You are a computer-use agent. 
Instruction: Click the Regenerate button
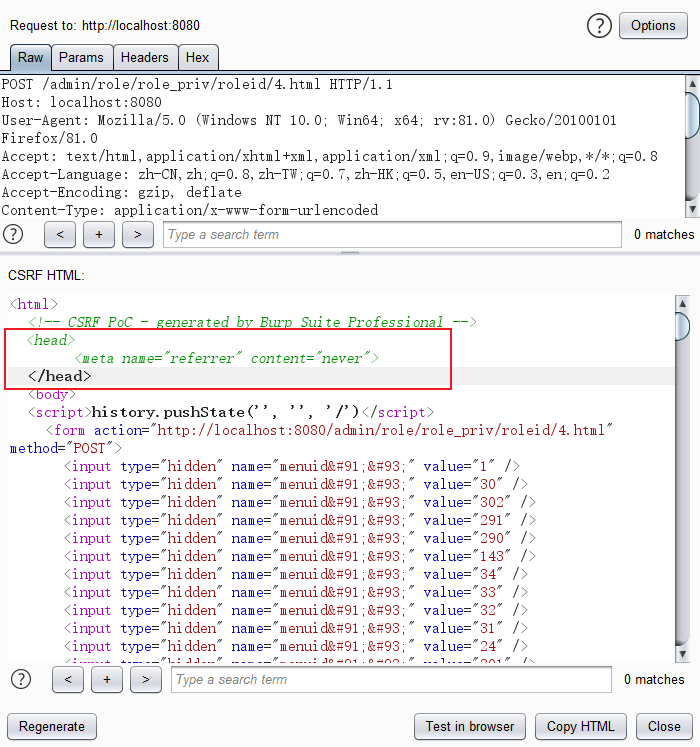click(52, 727)
